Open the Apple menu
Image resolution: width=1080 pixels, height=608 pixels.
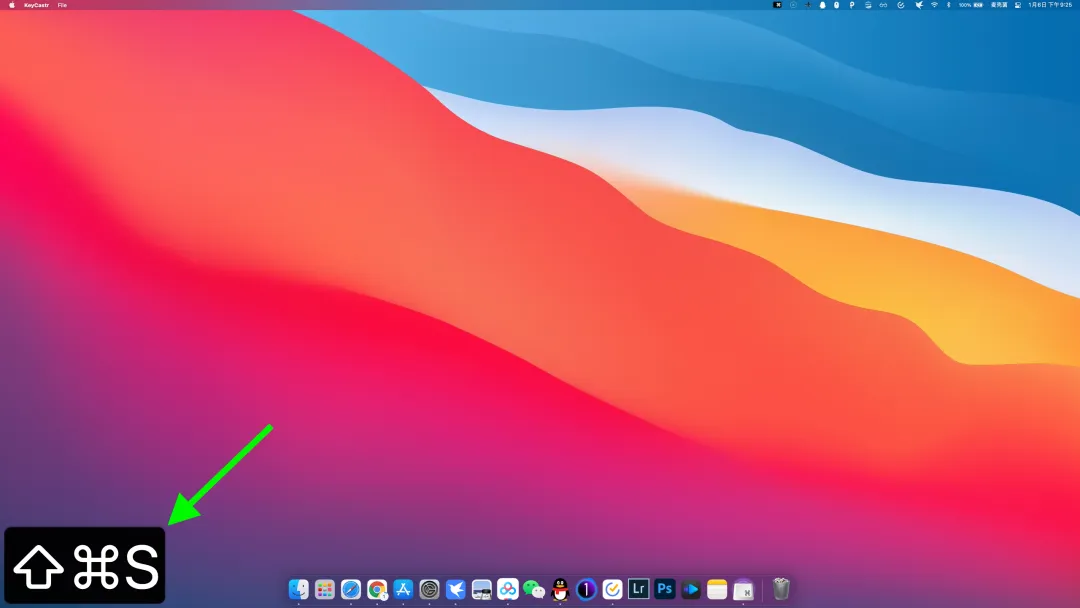pos(12,5)
